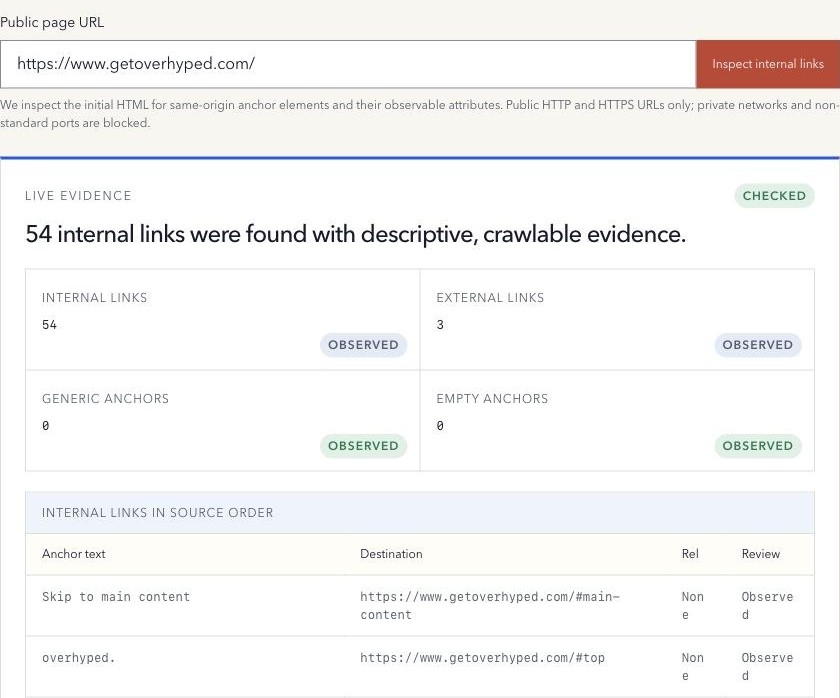Click the EXTERNAL LINKS label

click(x=490, y=298)
